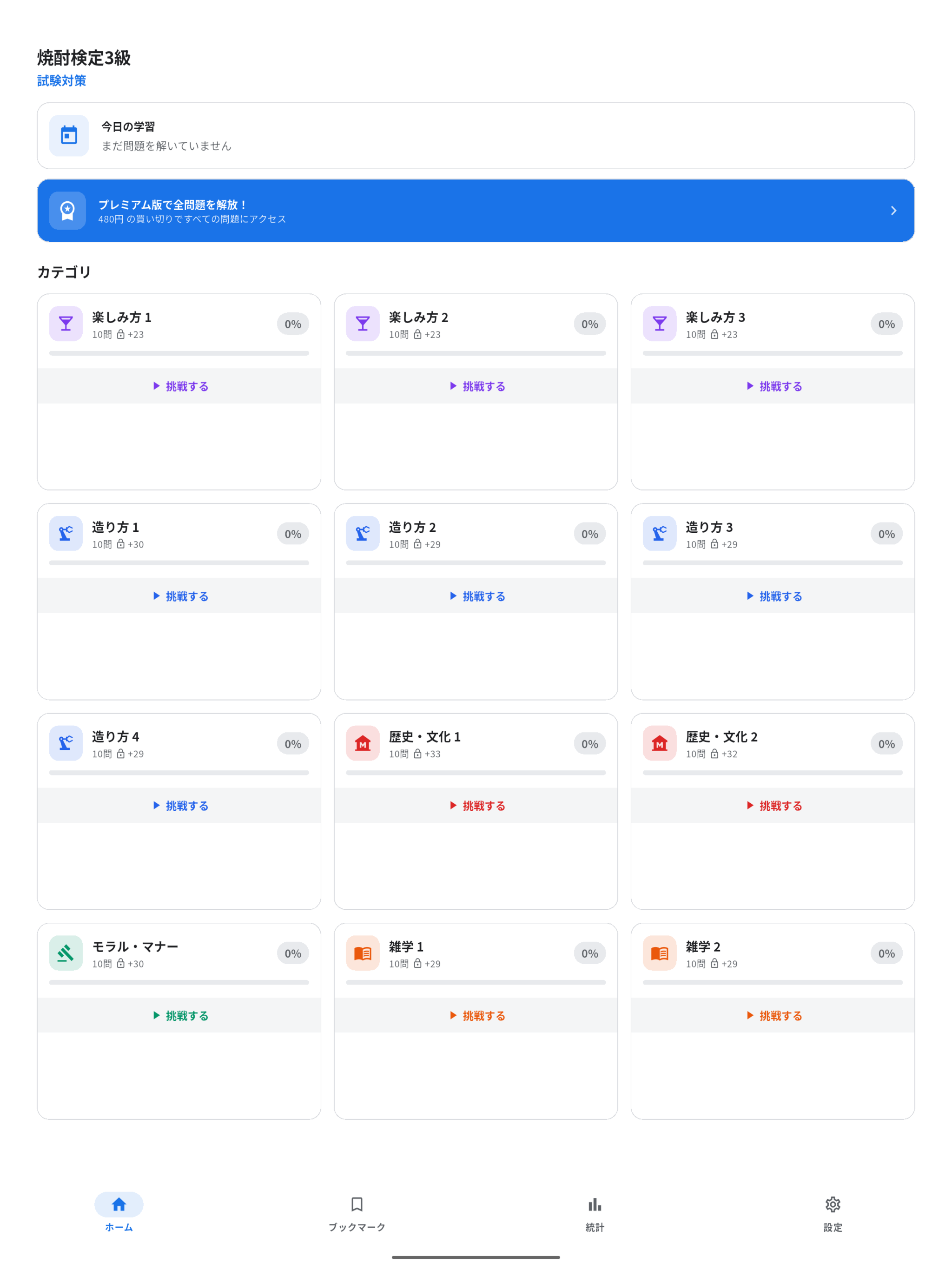952x1270 pixels.
Task: Start 挑戦する for 造り方 2
Action: 476,596
